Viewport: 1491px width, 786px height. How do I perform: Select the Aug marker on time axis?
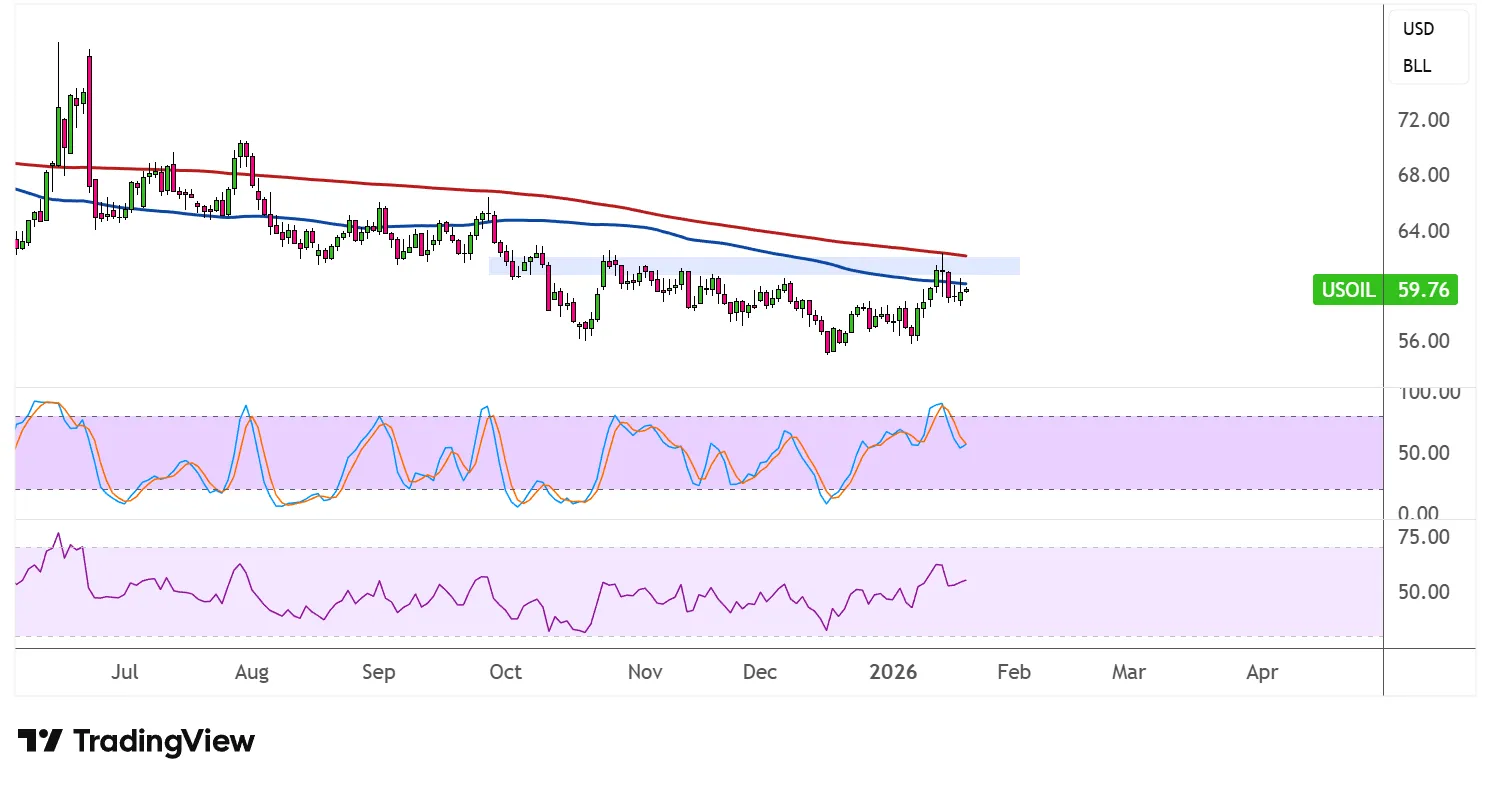point(251,672)
